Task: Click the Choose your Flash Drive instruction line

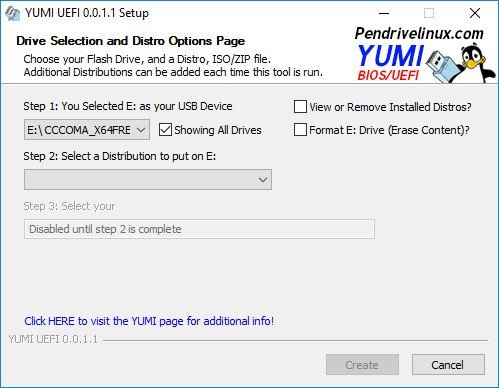Action: coord(147,59)
